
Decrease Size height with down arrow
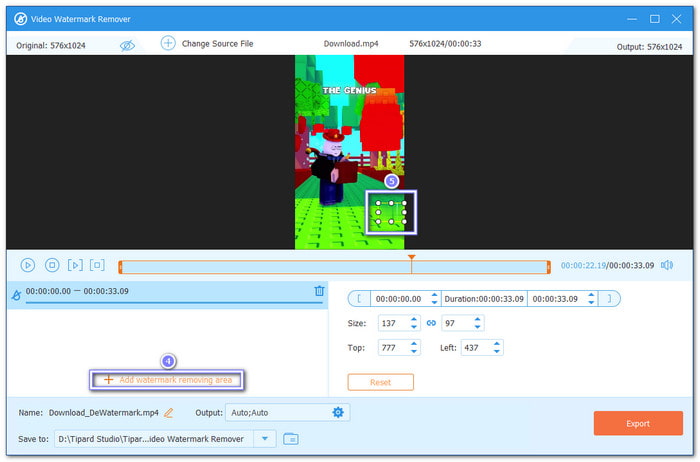click(x=478, y=327)
